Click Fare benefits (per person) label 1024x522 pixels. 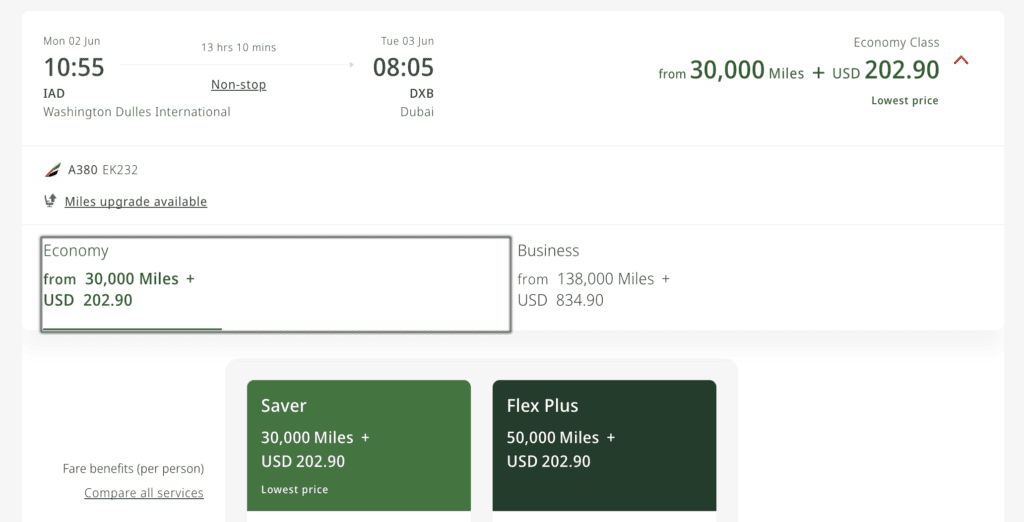click(x=133, y=468)
